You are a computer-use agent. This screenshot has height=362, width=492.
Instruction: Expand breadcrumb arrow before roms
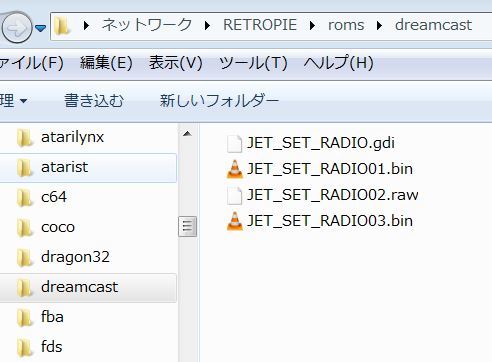pyautogui.click(x=312, y=25)
